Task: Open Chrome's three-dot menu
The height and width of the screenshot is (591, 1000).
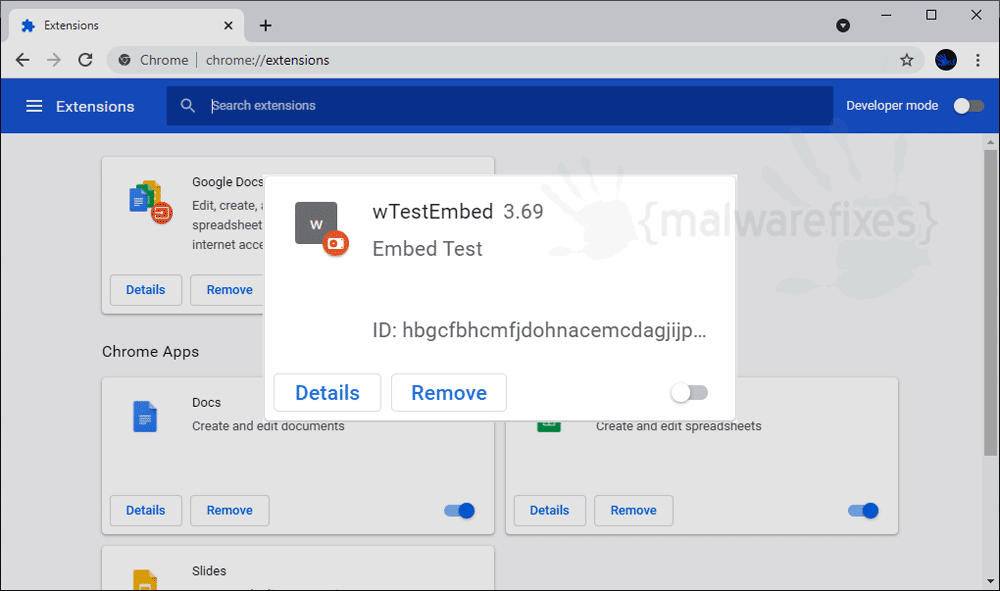Action: coord(978,60)
